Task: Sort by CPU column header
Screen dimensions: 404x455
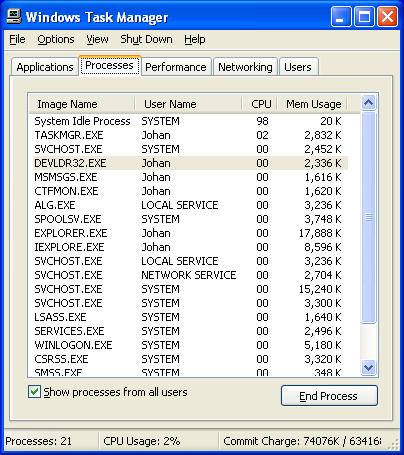Action: pos(260,104)
